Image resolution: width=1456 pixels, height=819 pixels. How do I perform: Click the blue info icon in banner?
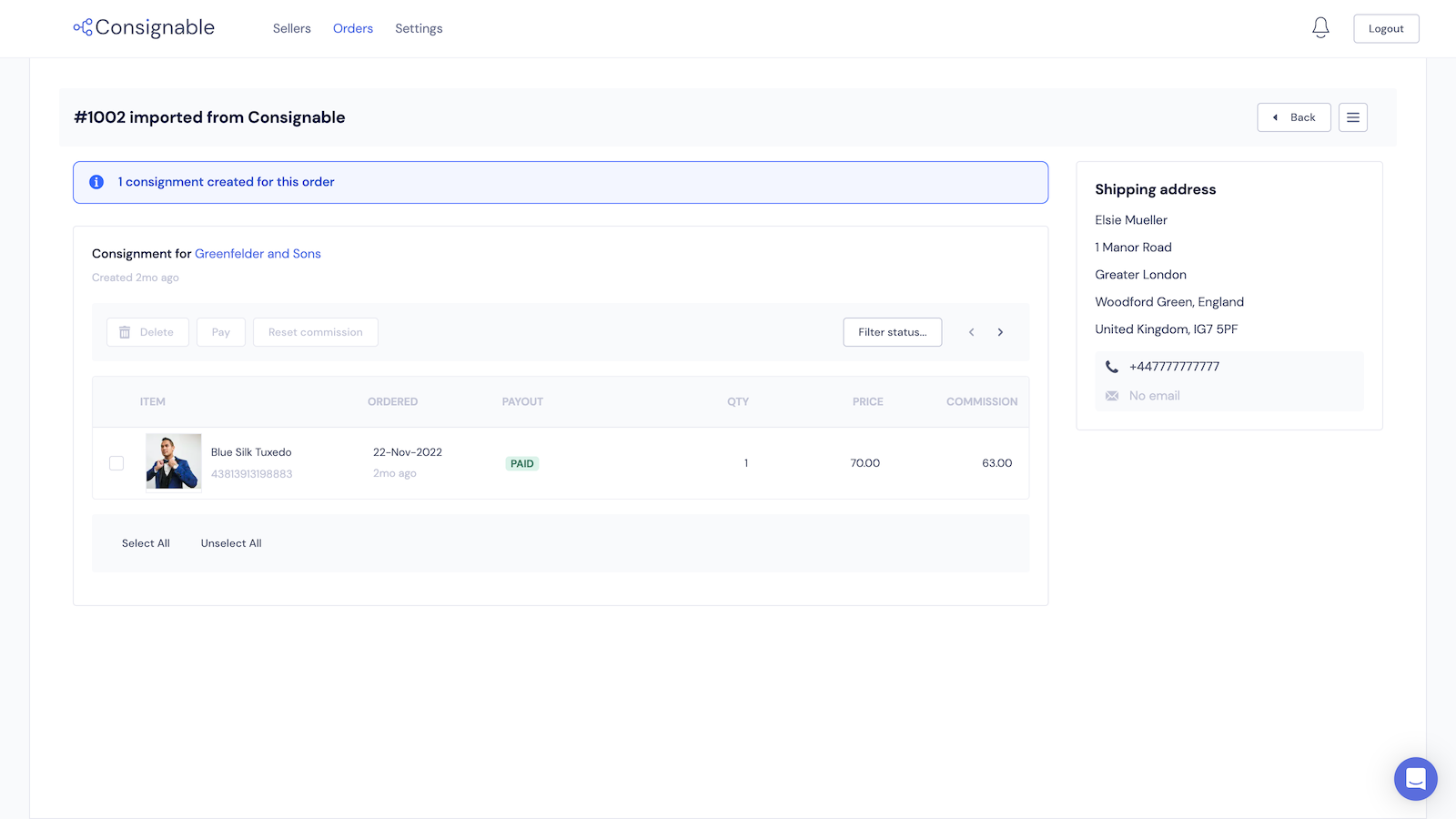[96, 182]
